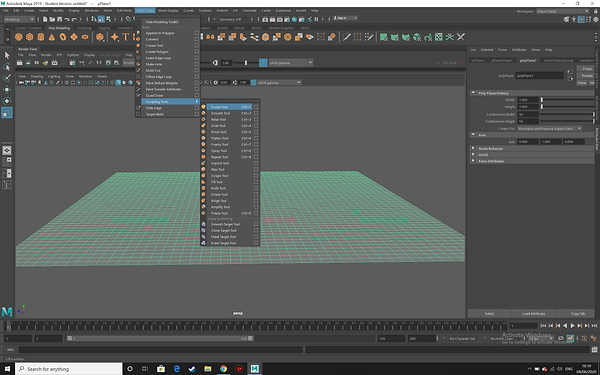
Task: Click the Type text shelf icon
Action: pos(125,37)
